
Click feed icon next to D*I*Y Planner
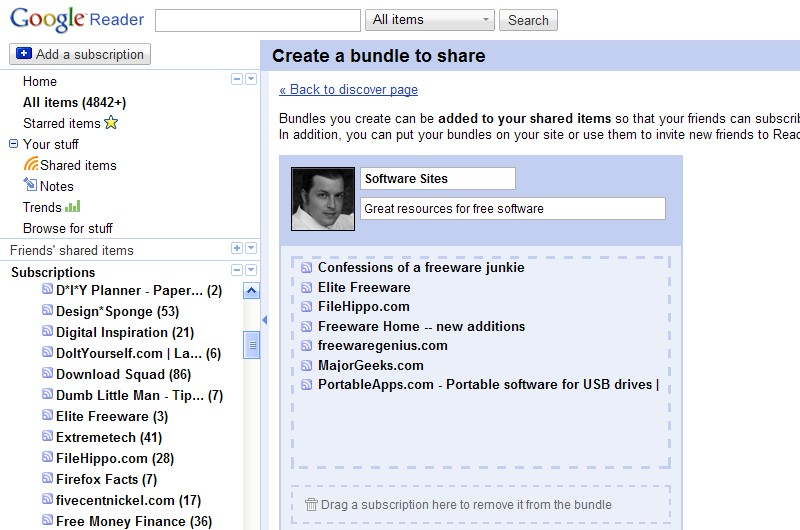tap(47, 289)
